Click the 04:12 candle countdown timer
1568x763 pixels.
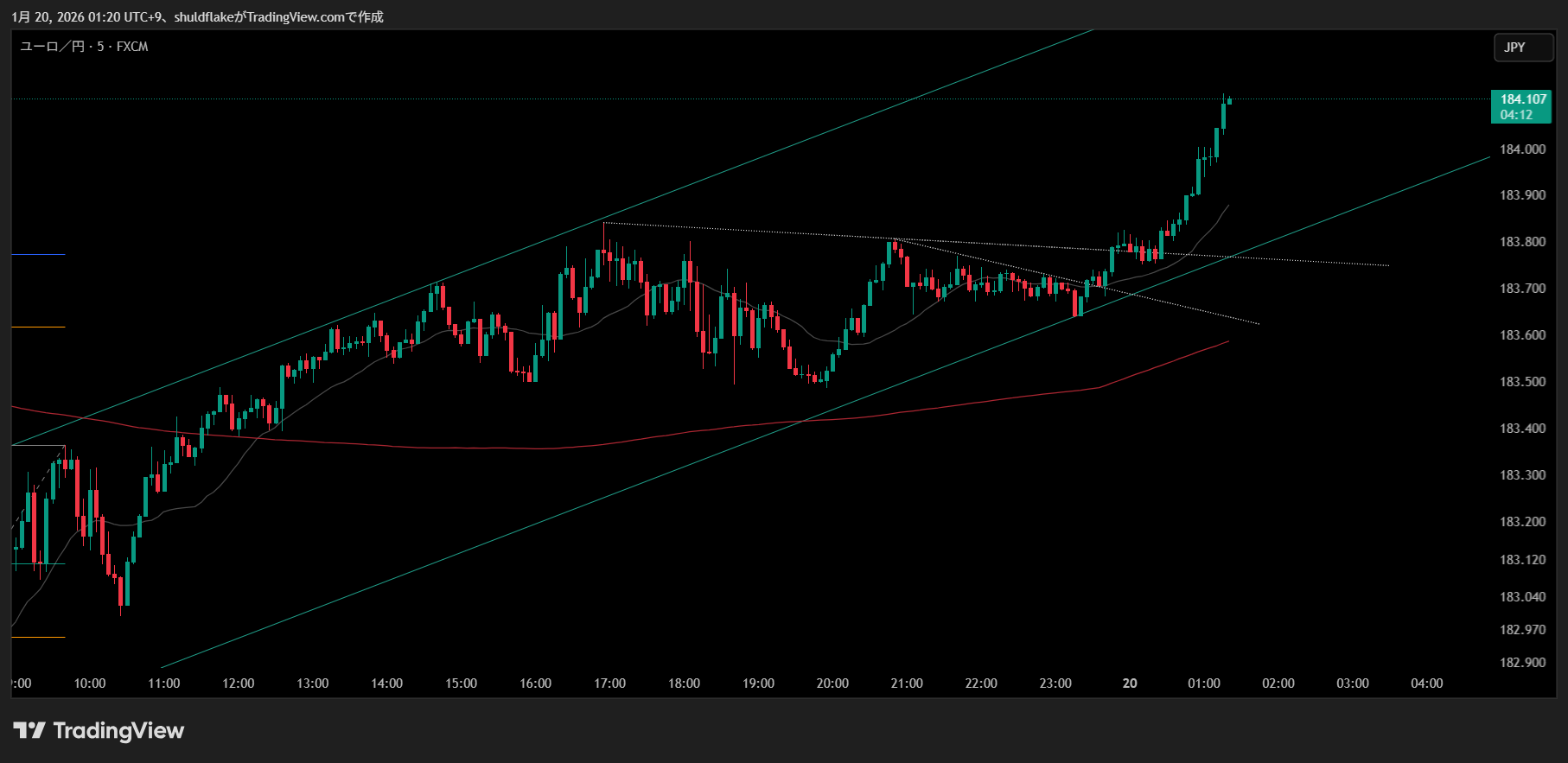coord(1516,115)
